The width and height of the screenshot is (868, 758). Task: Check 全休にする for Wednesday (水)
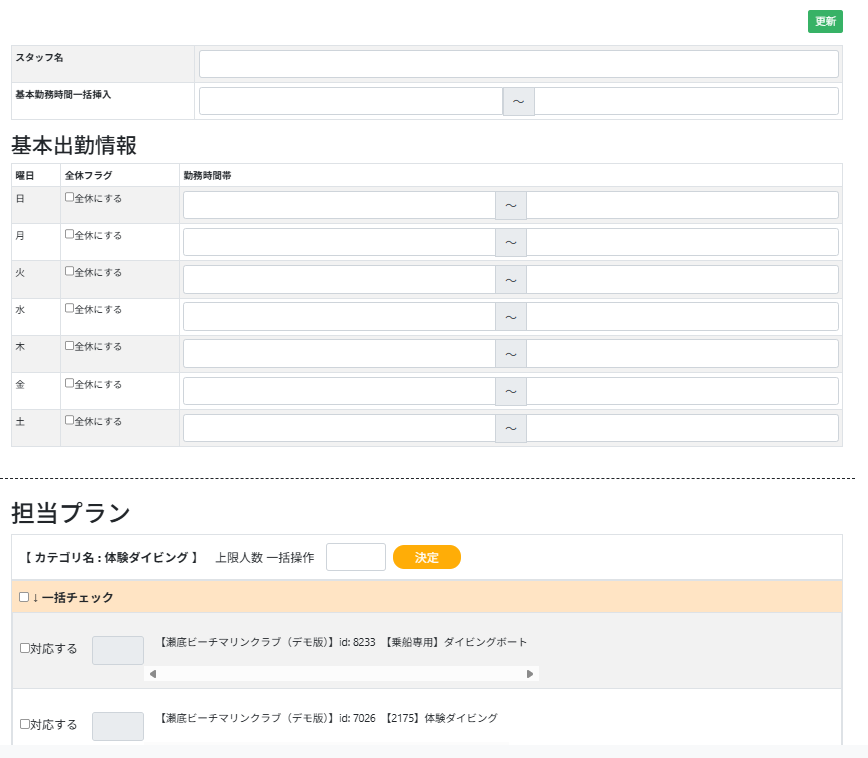pyautogui.click(x=70, y=309)
